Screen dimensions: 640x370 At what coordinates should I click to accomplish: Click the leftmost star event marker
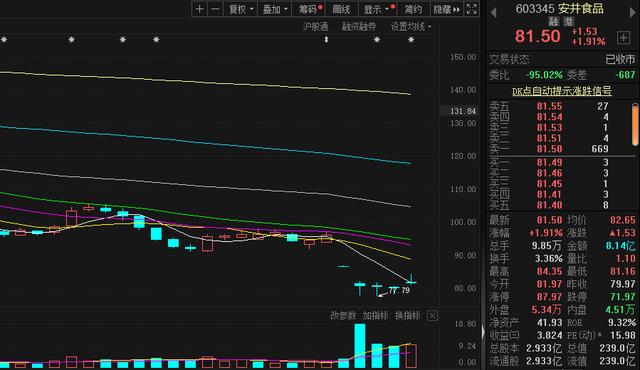[x=4, y=40]
